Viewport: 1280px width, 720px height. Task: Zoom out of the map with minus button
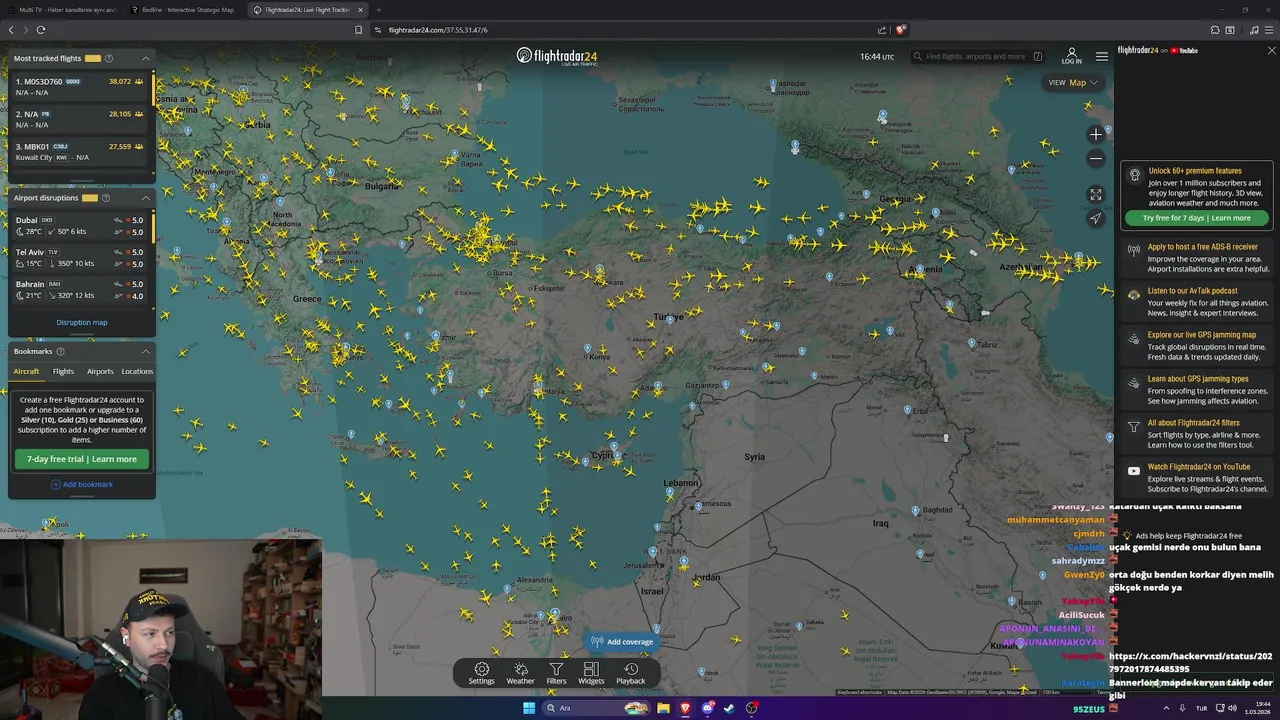1096,158
